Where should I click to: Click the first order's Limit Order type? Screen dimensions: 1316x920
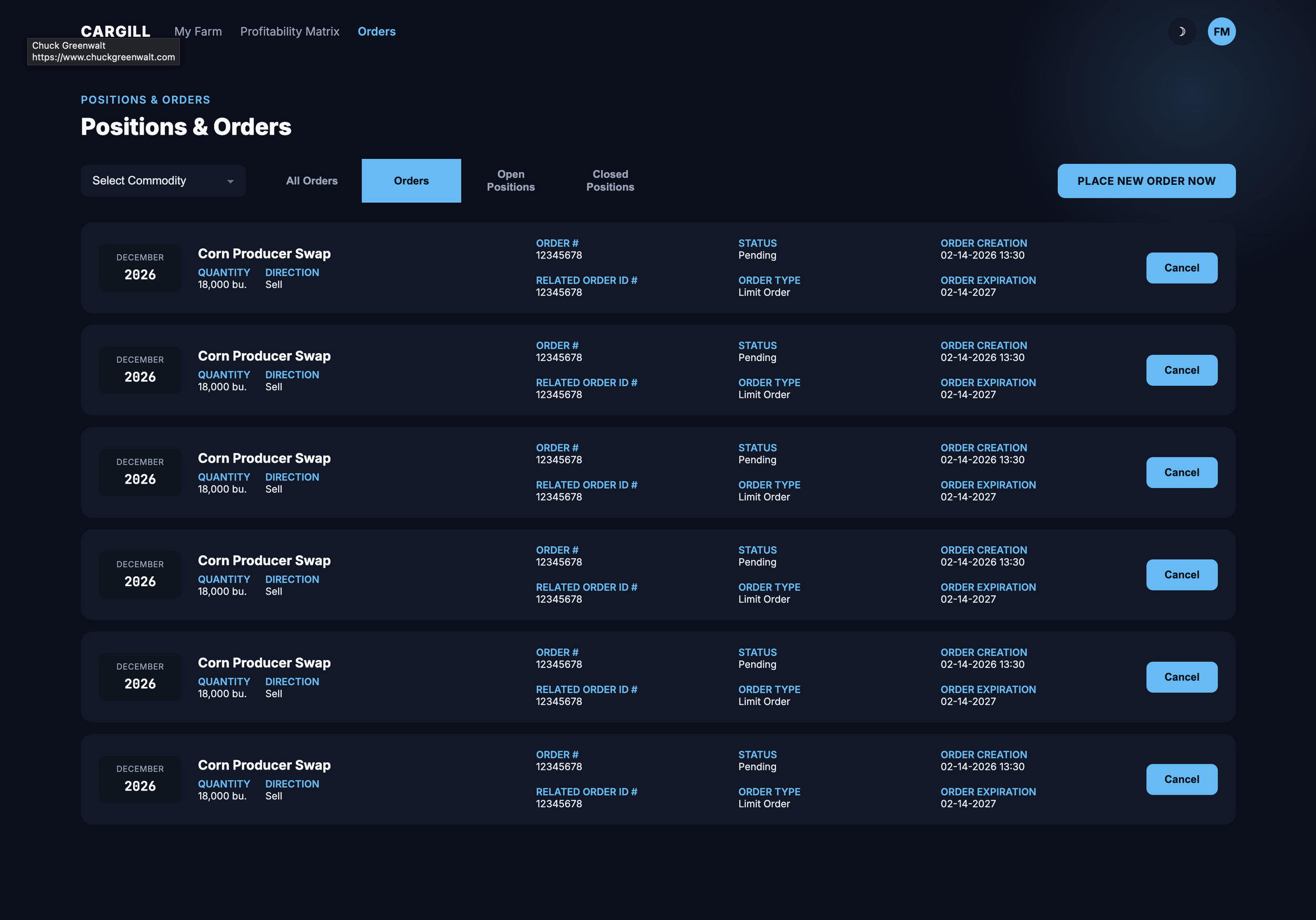pos(764,292)
